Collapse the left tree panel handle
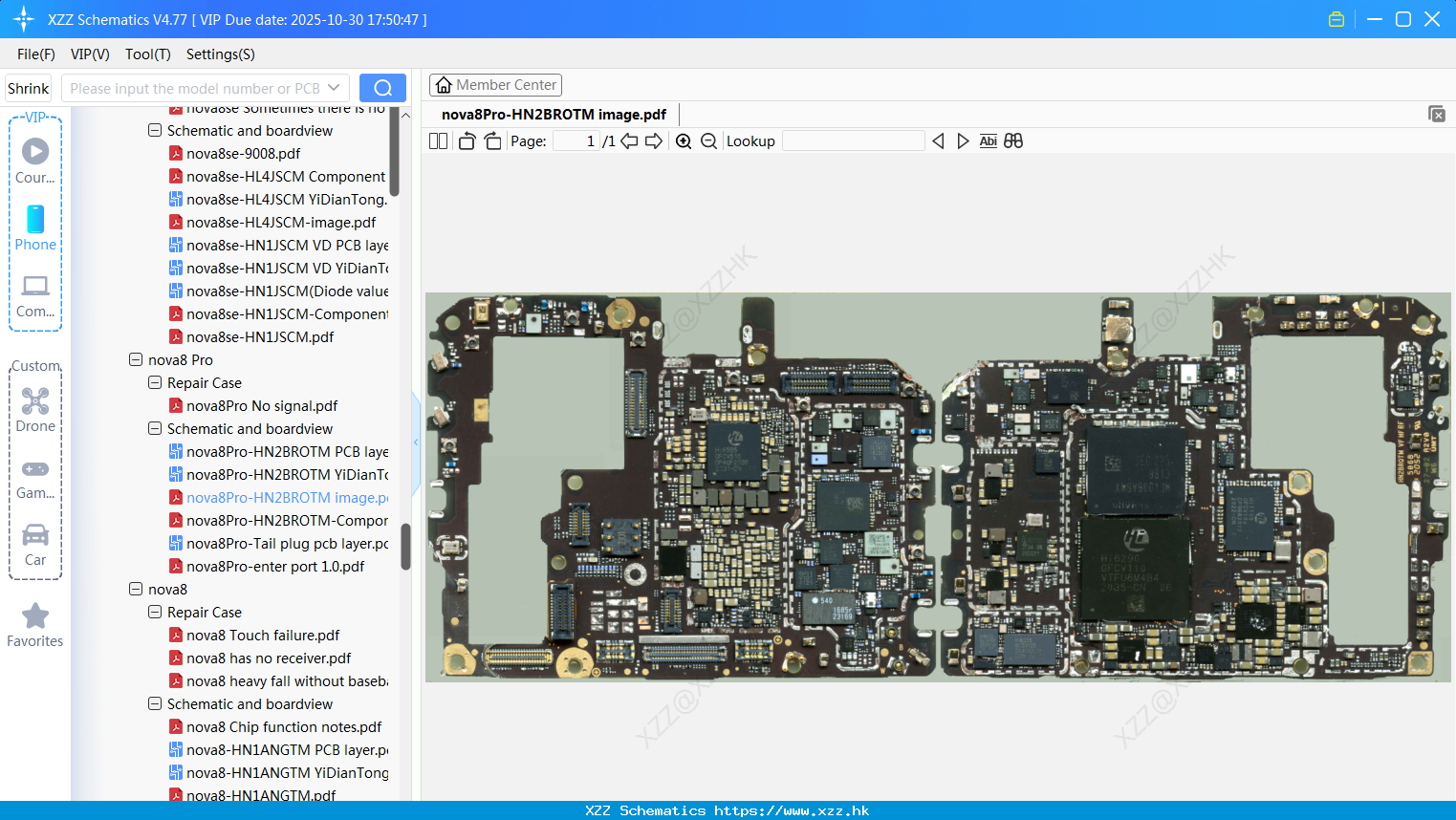 416,442
